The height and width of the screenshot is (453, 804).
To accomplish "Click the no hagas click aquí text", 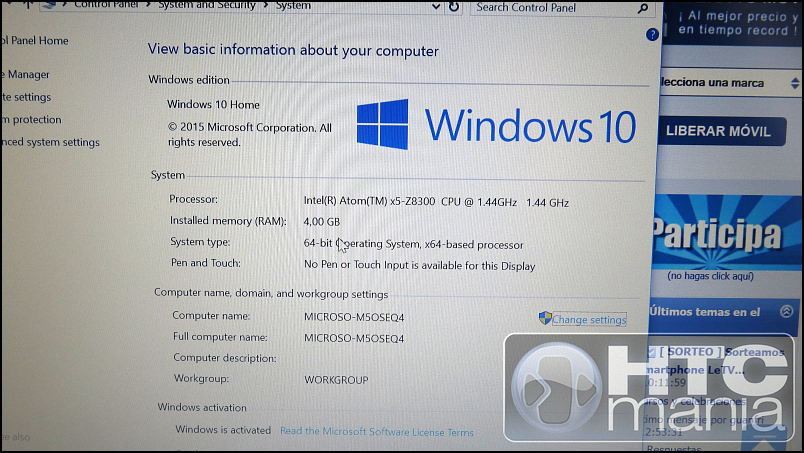I will pos(710,276).
